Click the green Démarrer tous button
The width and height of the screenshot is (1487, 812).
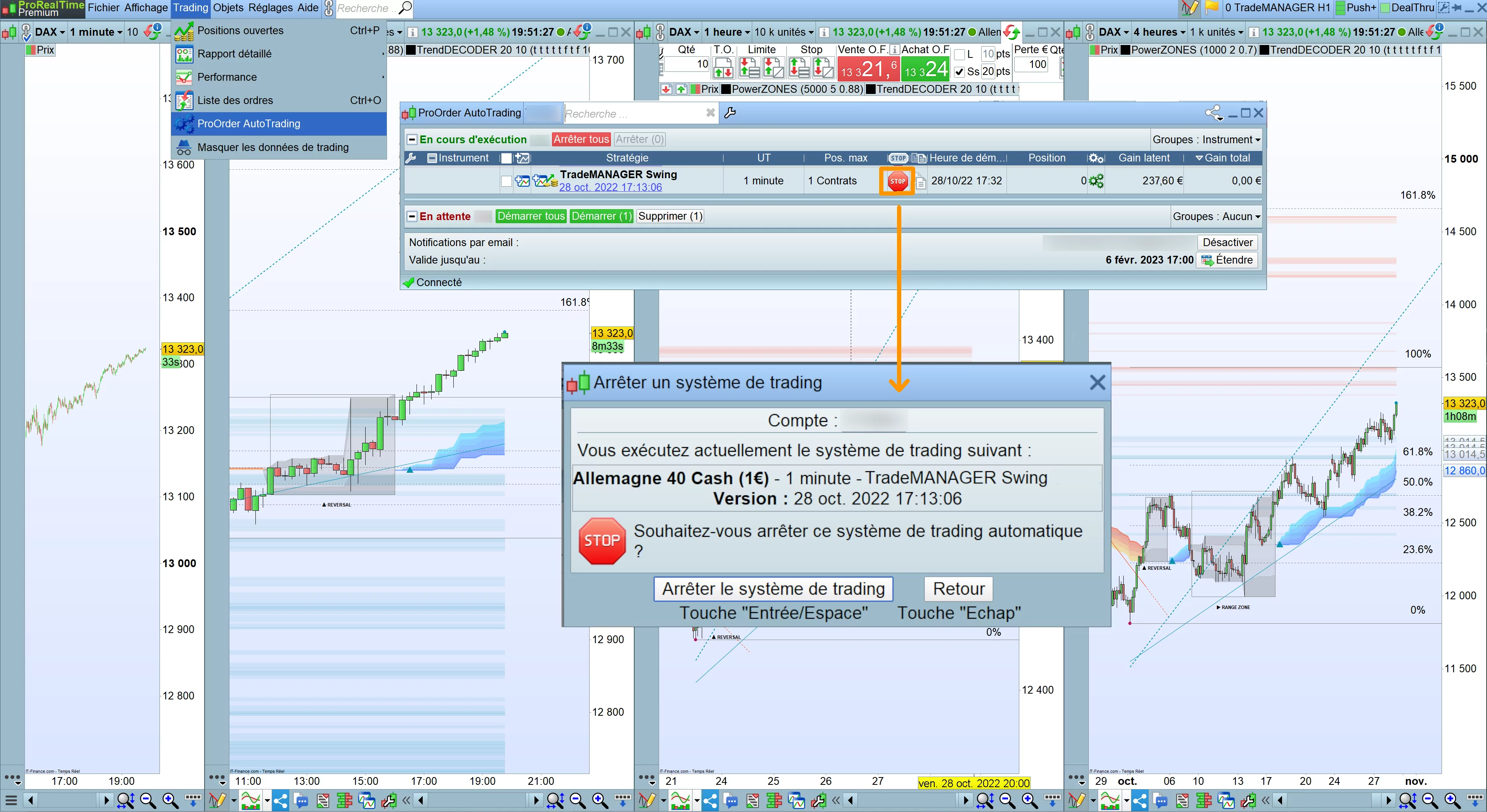[531, 217]
